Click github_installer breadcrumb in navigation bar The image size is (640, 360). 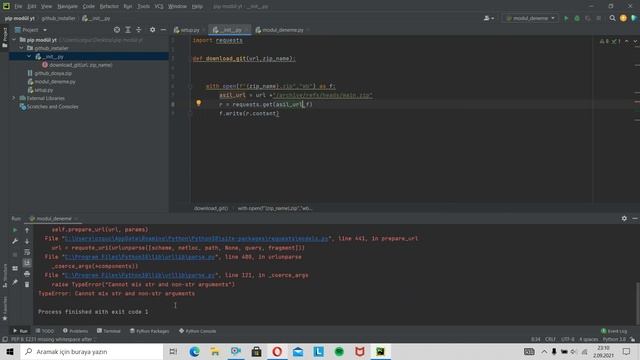click(x=58, y=18)
